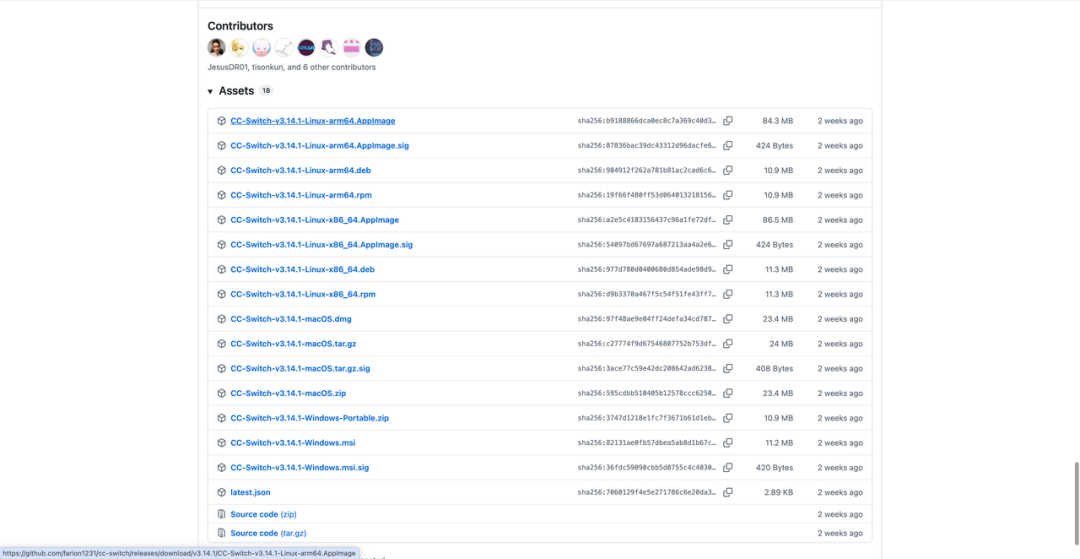Image resolution: width=1080 pixels, height=559 pixels.
Task: Click '2.89 KB' size text
Action: pos(778,492)
